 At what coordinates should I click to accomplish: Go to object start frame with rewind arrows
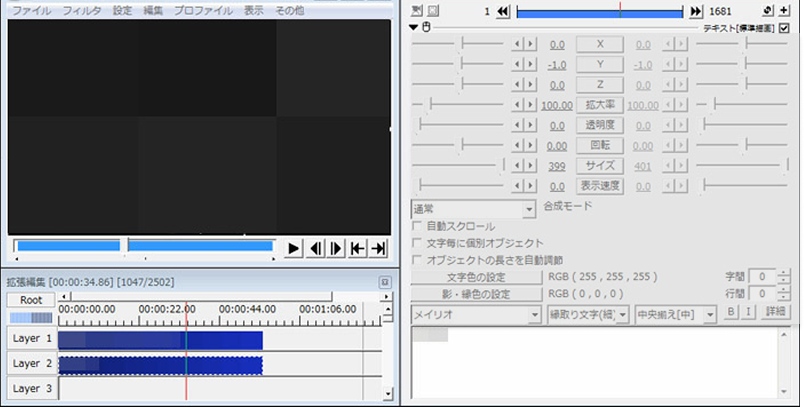coord(503,11)
